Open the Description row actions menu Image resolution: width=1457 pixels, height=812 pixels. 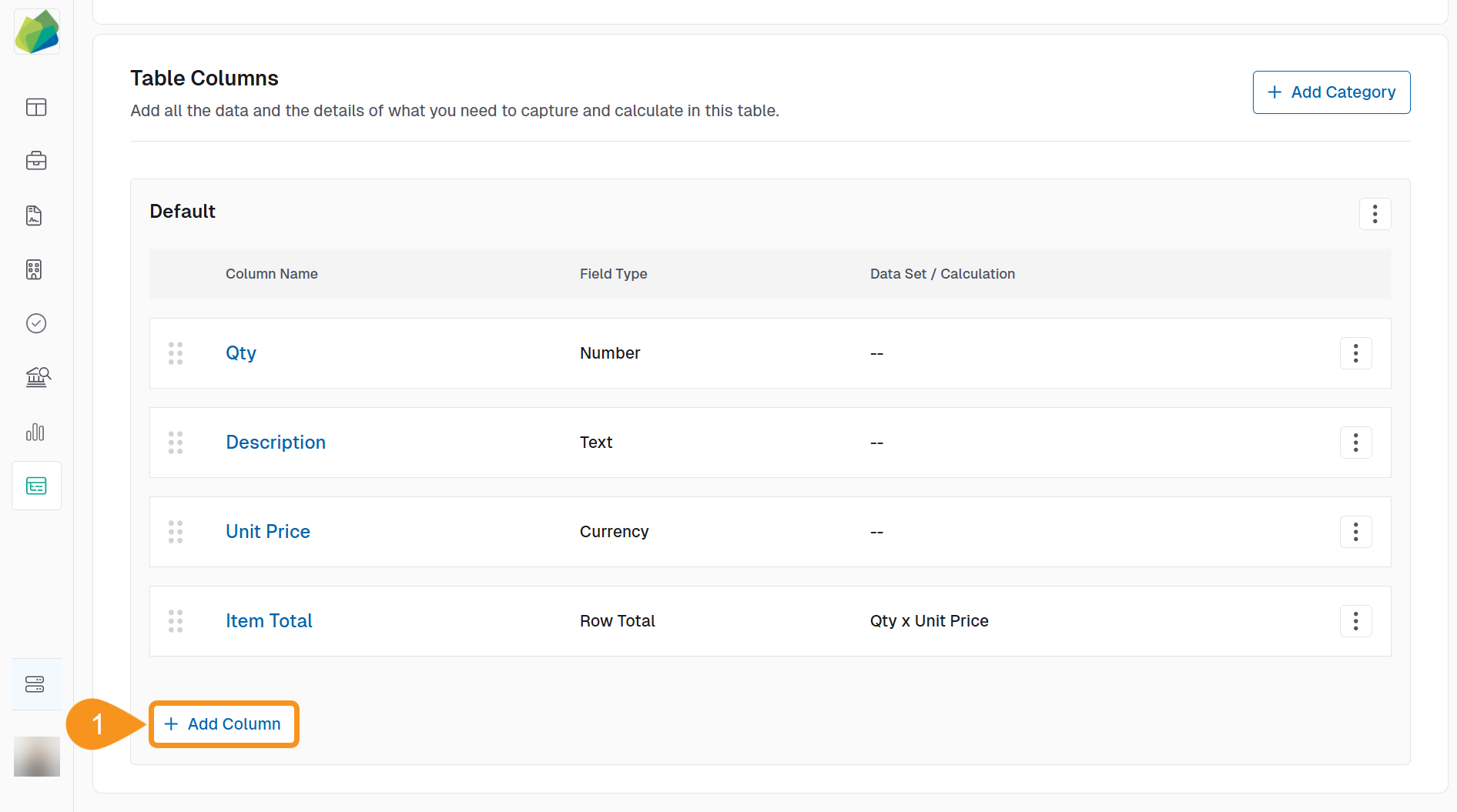click(x=1355, y=443)
